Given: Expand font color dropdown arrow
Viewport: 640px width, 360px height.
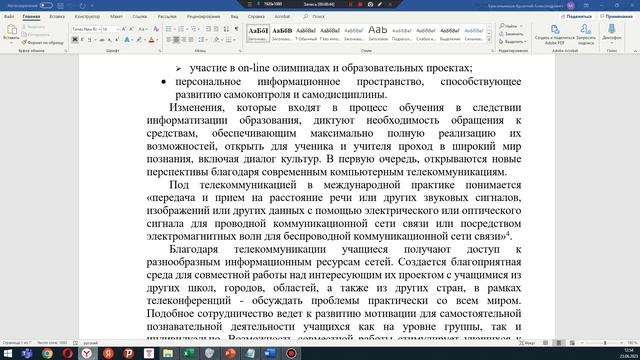Looking at the screenshot, I should pos(157,40).
